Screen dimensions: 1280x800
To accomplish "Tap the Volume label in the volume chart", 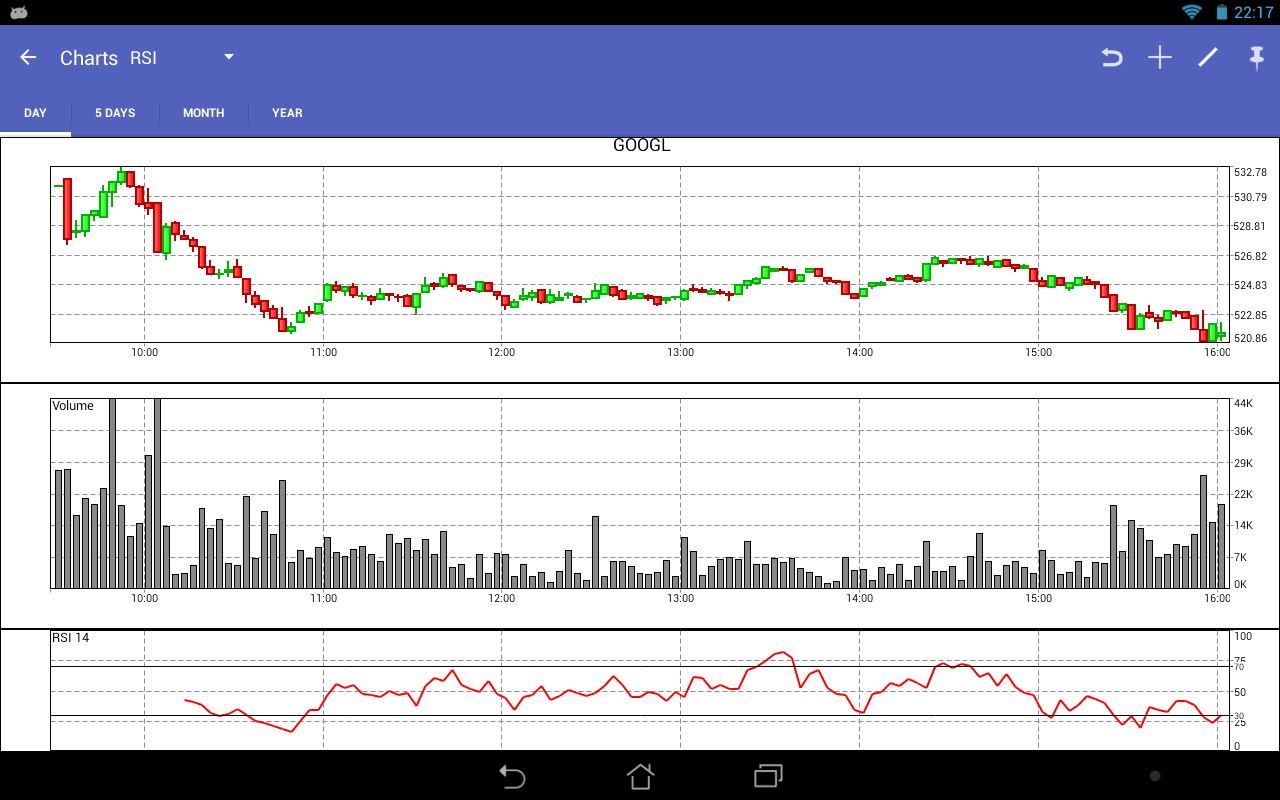I will (73, 406).
